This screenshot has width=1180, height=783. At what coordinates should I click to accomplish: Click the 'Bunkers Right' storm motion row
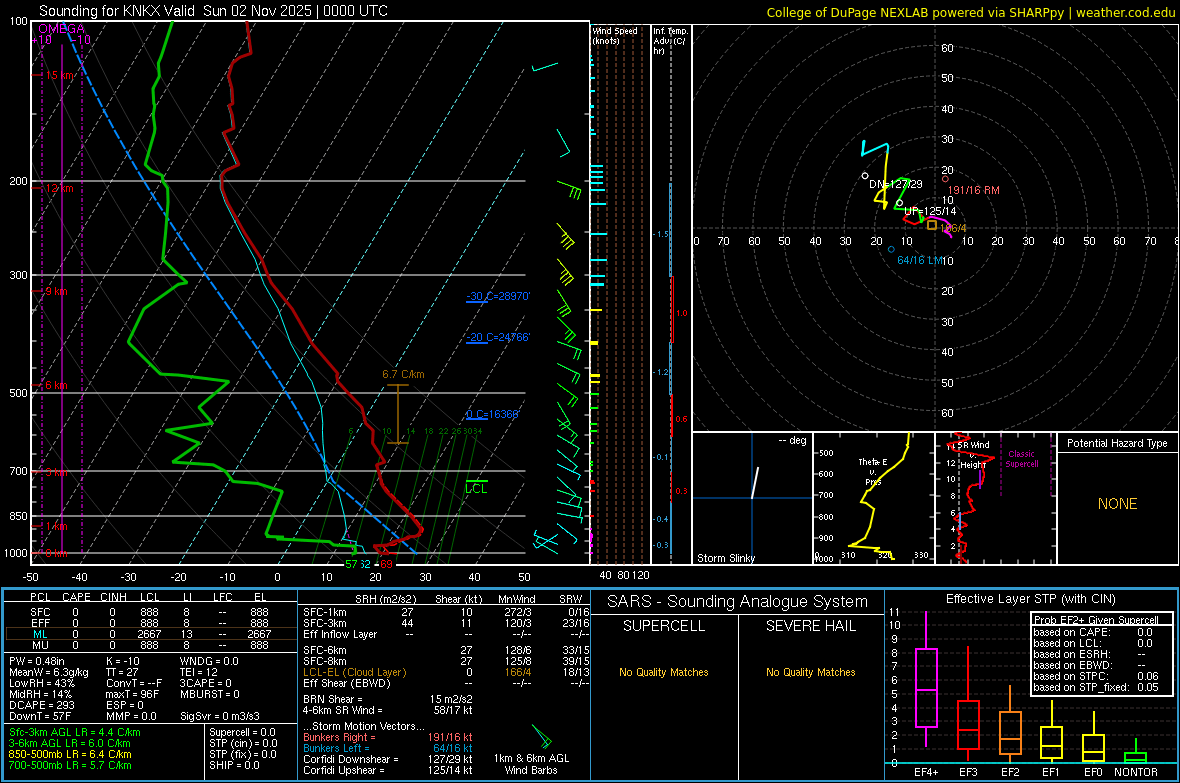click(388, 737)
